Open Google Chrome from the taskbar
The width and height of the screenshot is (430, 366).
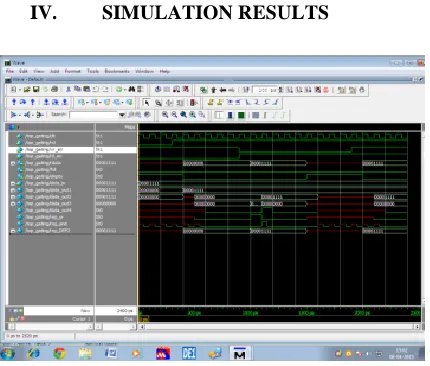pyautogui.click(x=59, y=353)
